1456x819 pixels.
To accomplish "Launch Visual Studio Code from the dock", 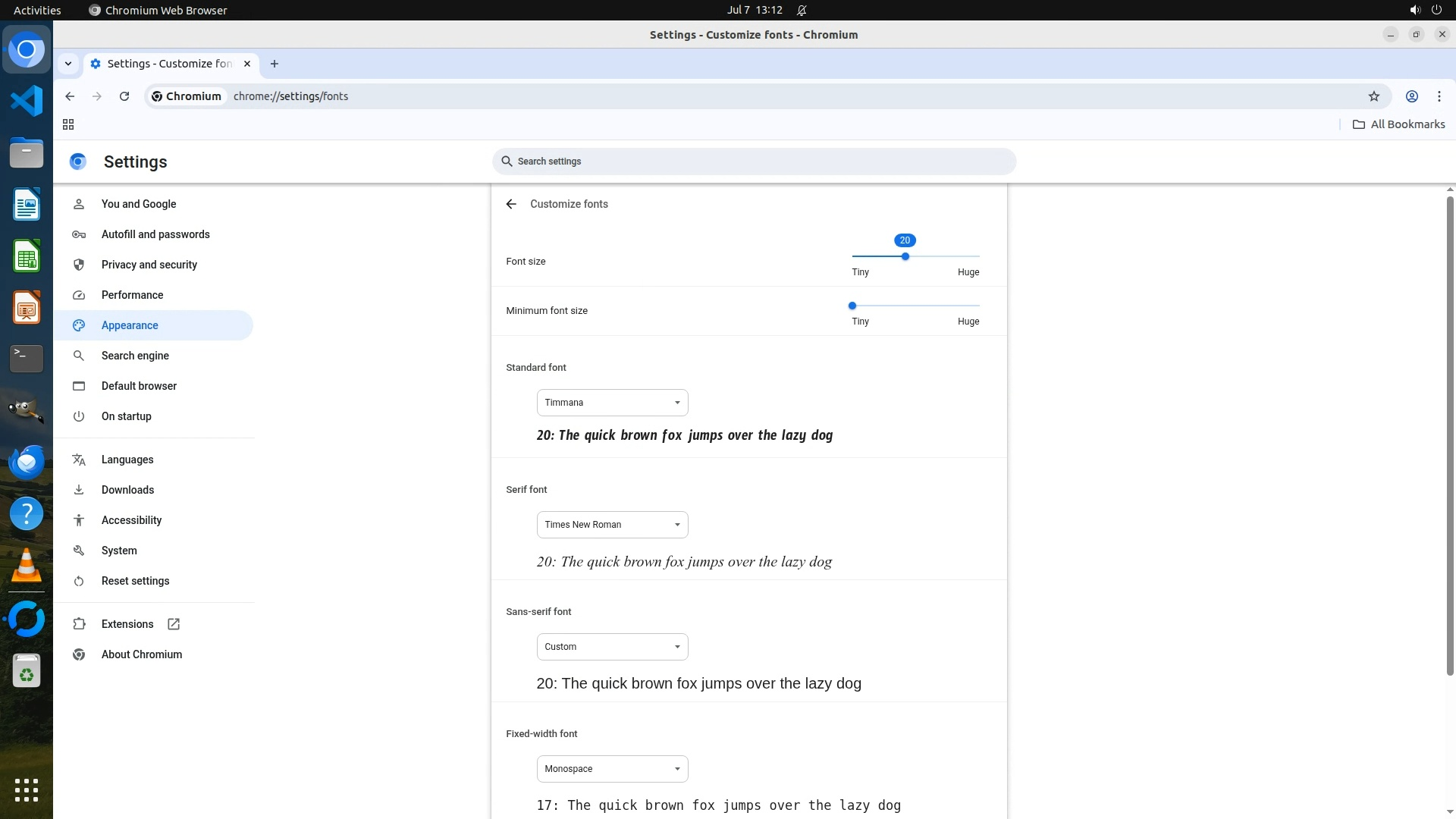I will (27, 101).
